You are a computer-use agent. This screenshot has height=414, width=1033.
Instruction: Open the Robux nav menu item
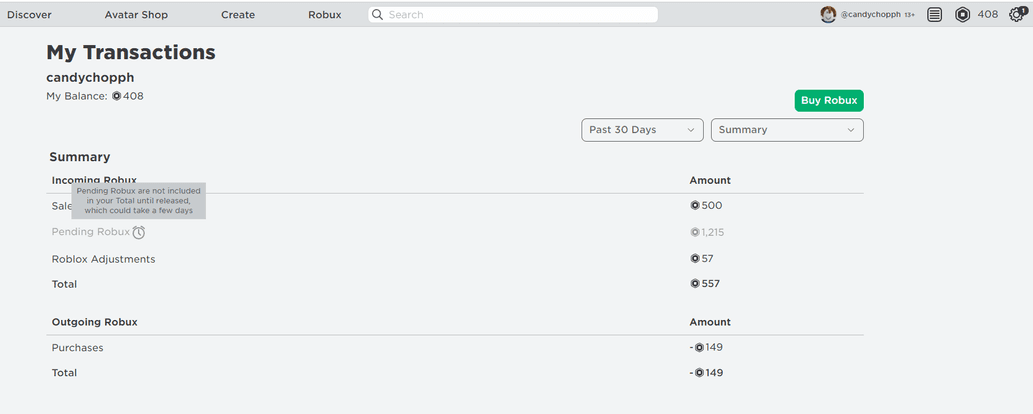(x=324, y=15)
